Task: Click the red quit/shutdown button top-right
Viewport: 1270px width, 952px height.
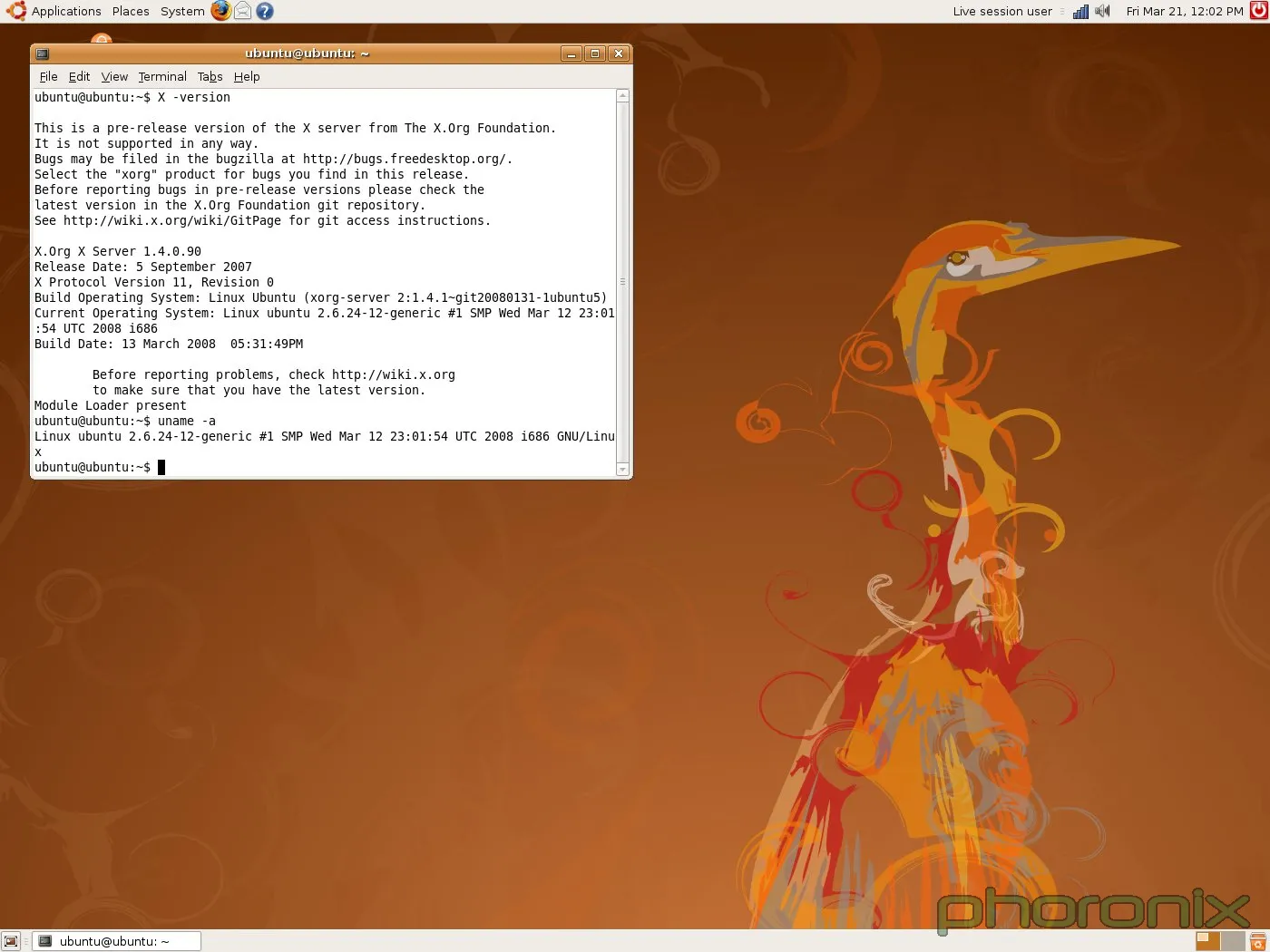Action: click(1258, 11)
